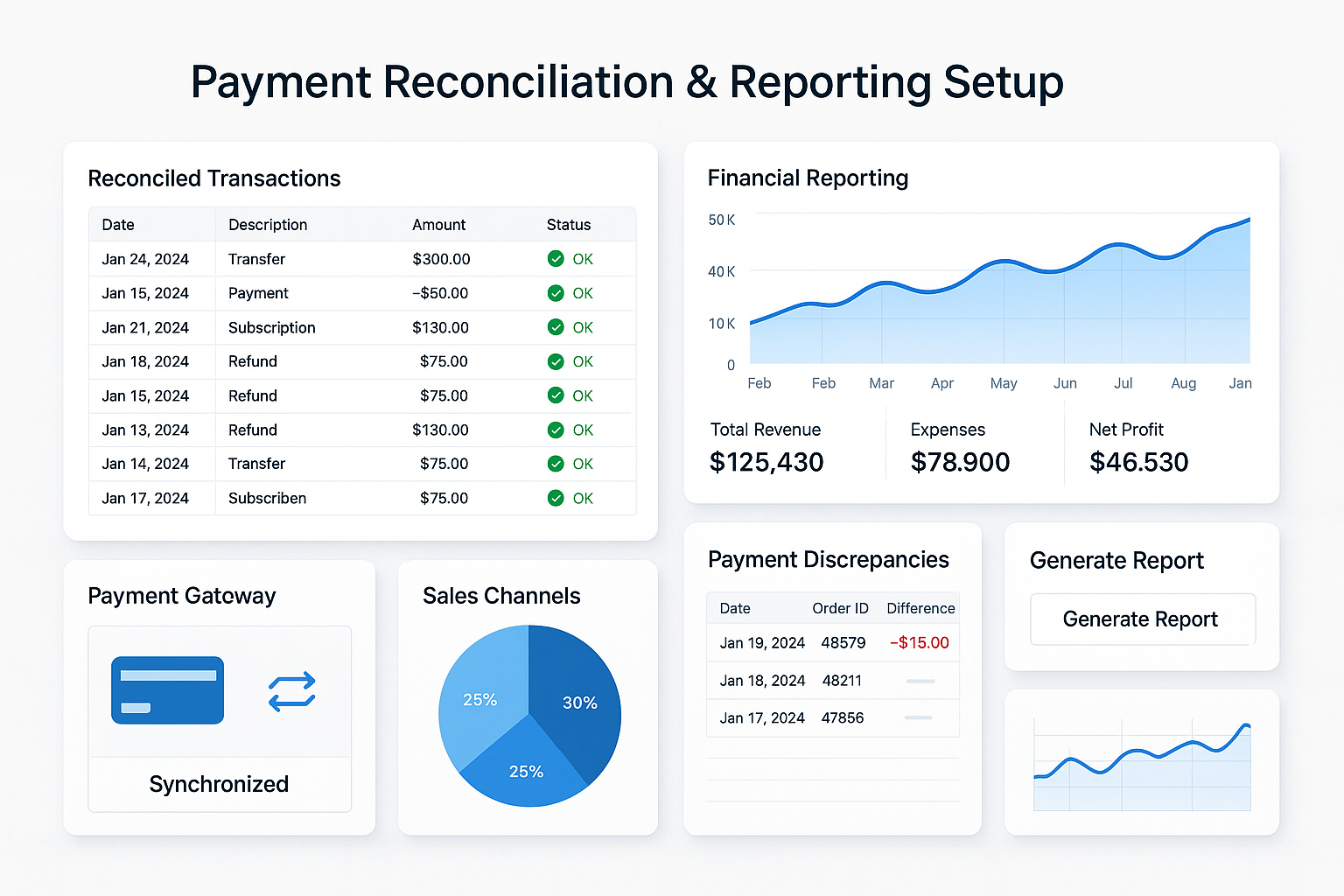Click the OK checkmark for the Jan 13 Refund

(556, 430)
